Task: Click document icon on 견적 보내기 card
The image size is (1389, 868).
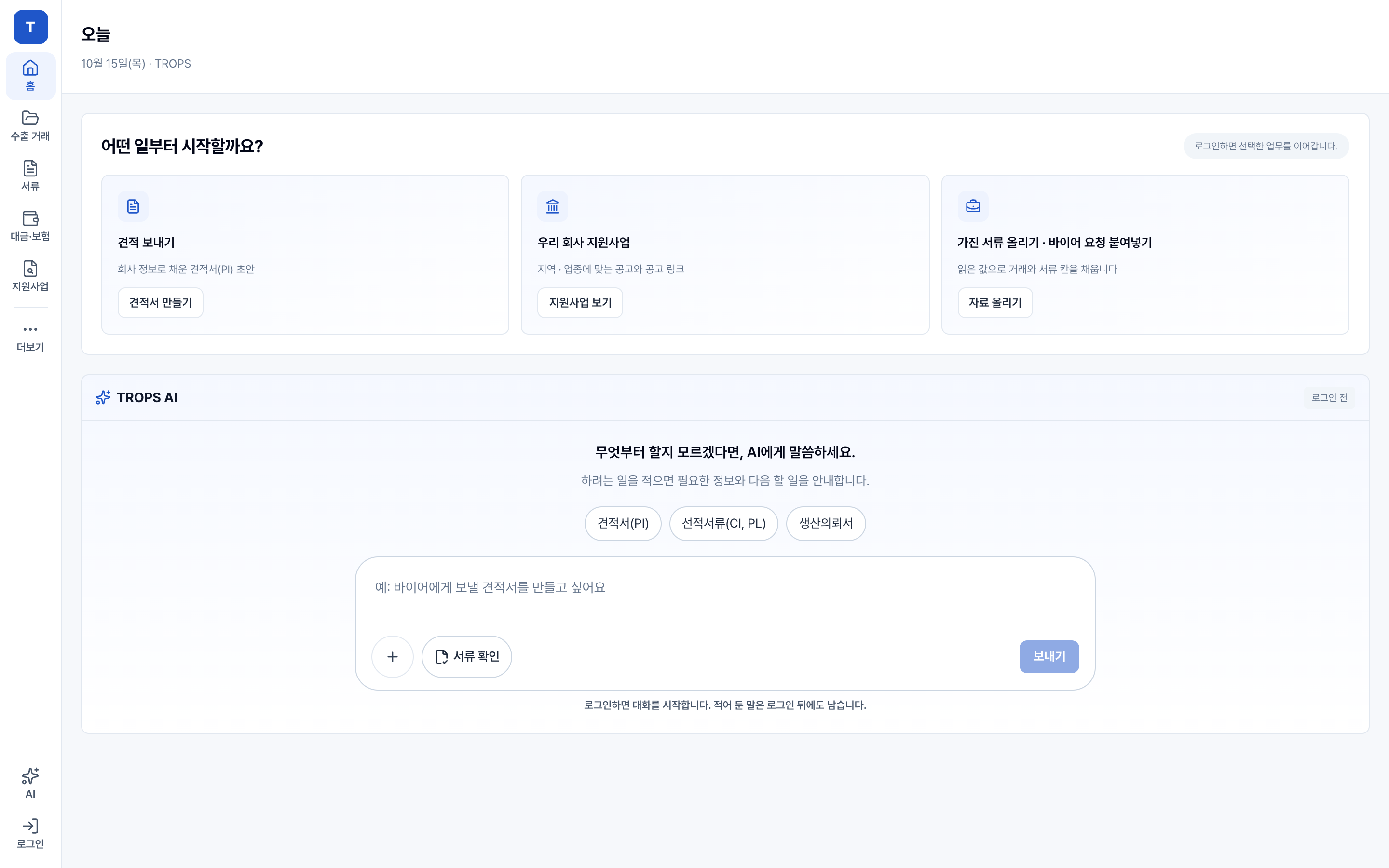Action: tap(133, 206)
